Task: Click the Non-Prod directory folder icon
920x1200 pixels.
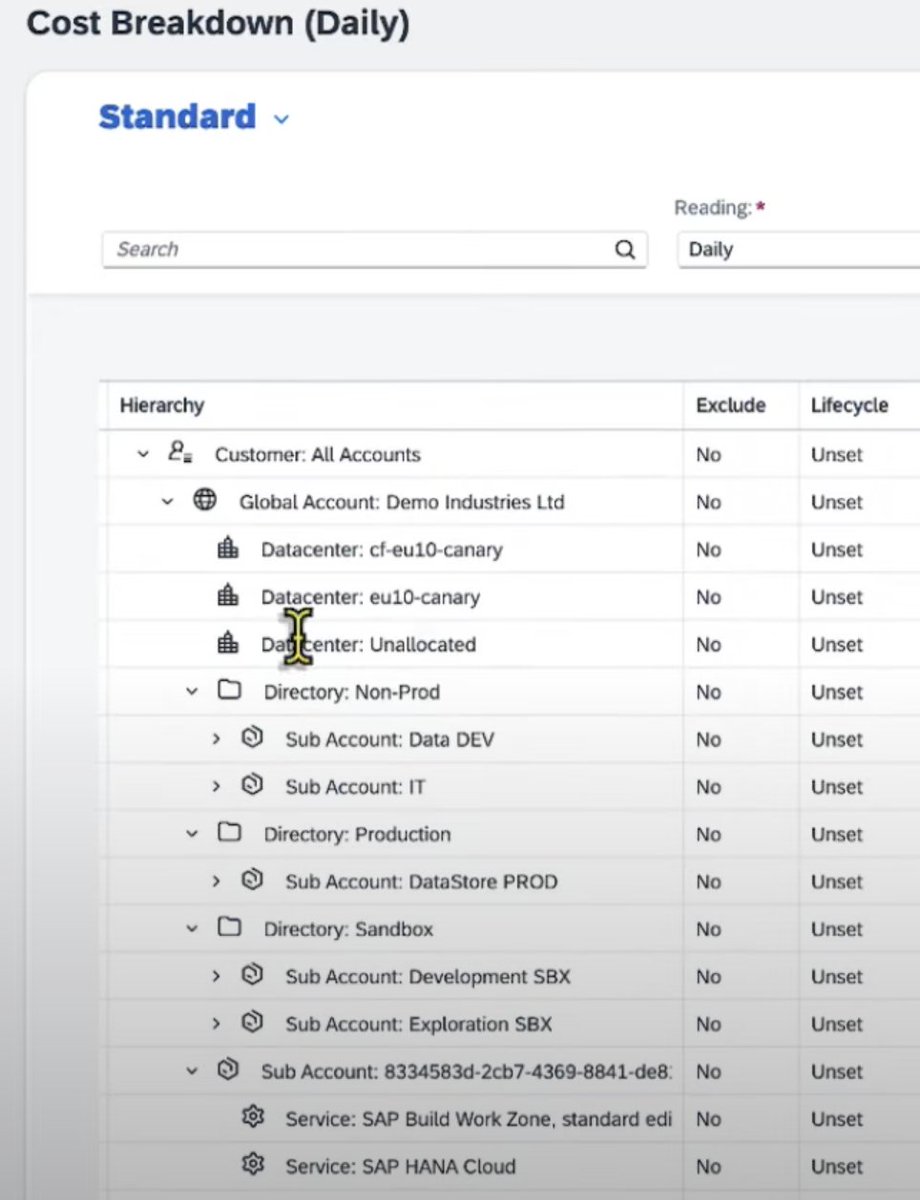Action: (229, 691)
